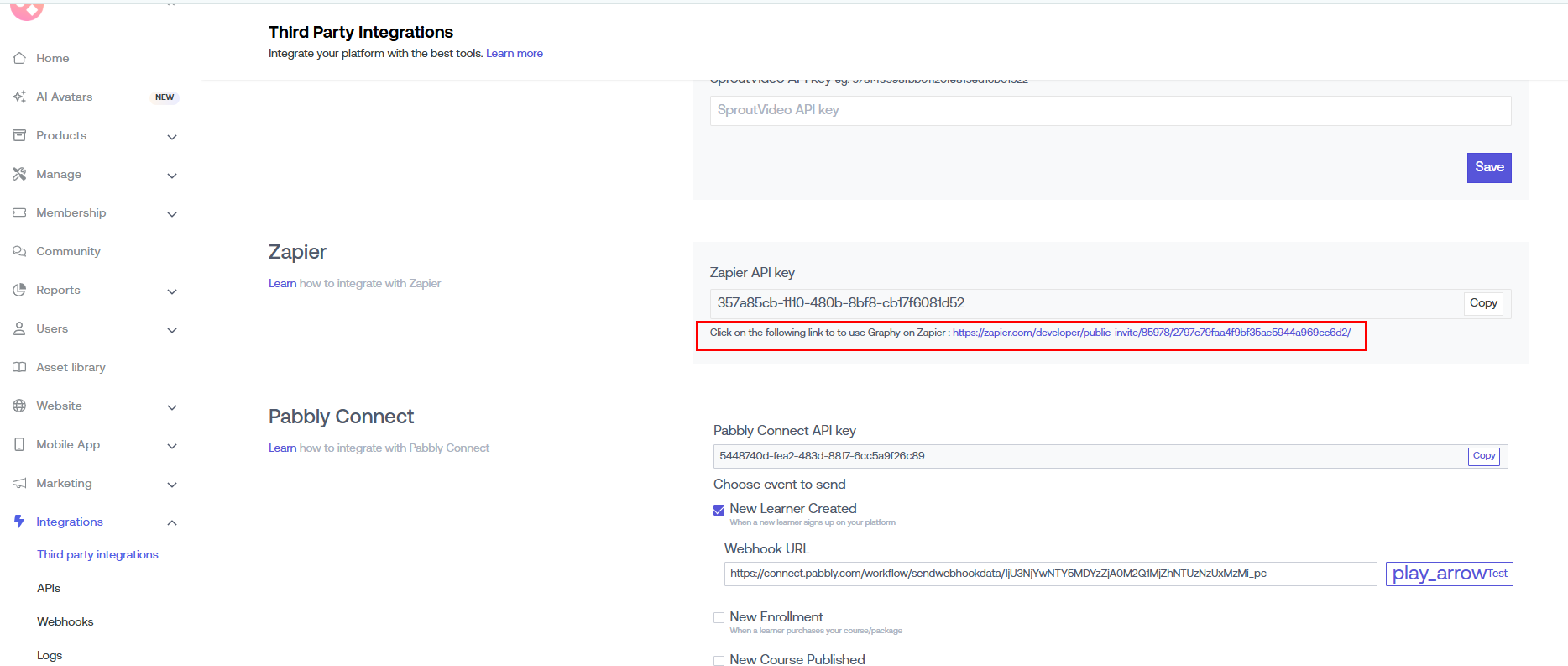Click the AI Avatars sparkle icon
1568x666 pixels.
(19, 97)
